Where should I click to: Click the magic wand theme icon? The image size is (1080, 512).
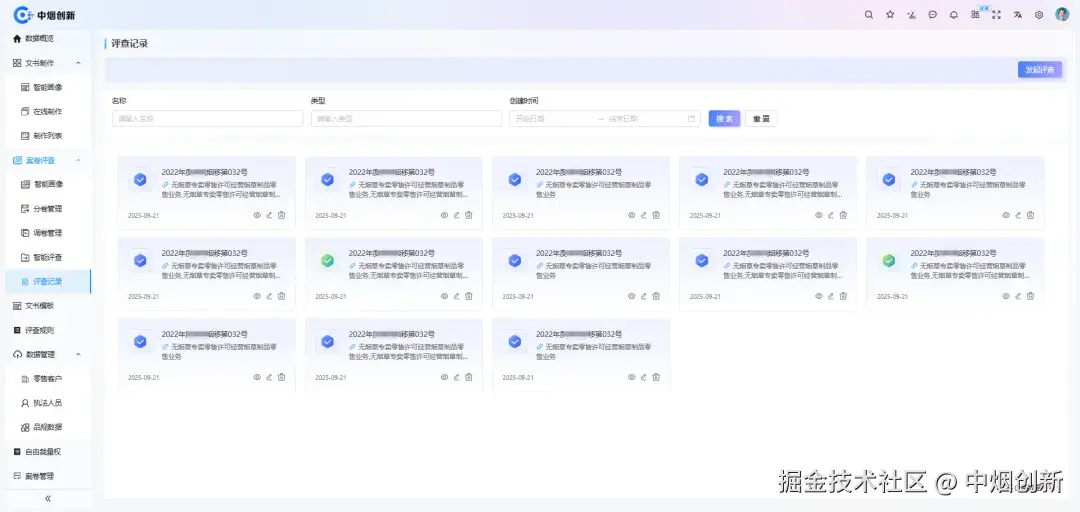point(911,14)
